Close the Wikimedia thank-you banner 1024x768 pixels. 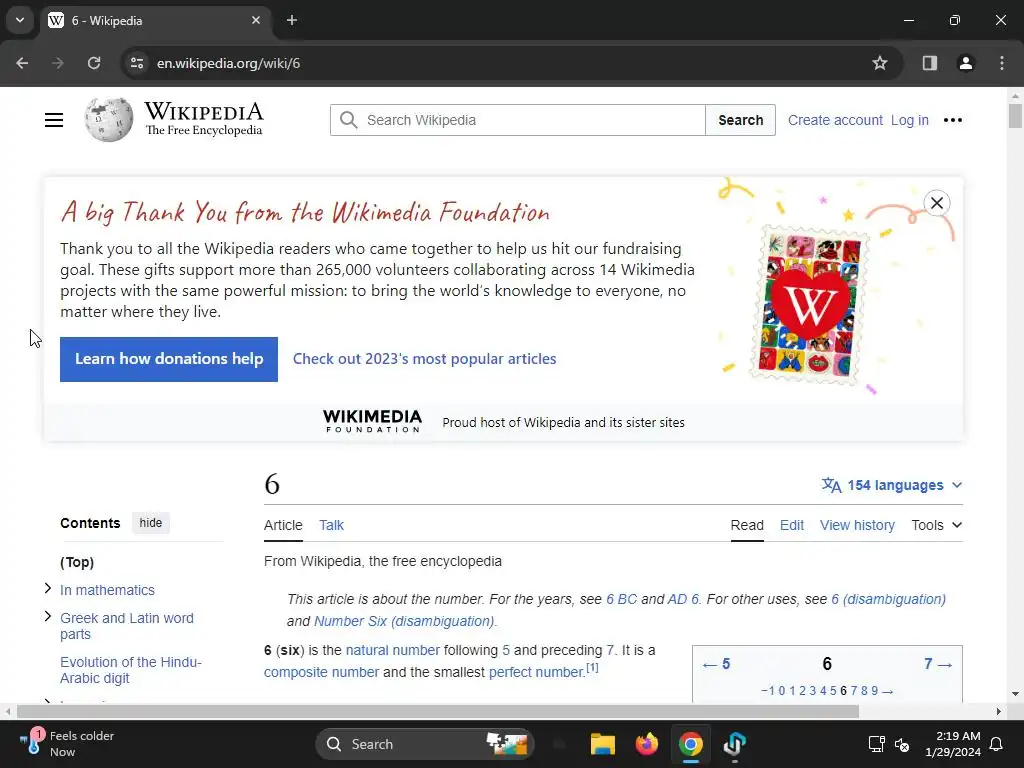click(x=936, y=203)
